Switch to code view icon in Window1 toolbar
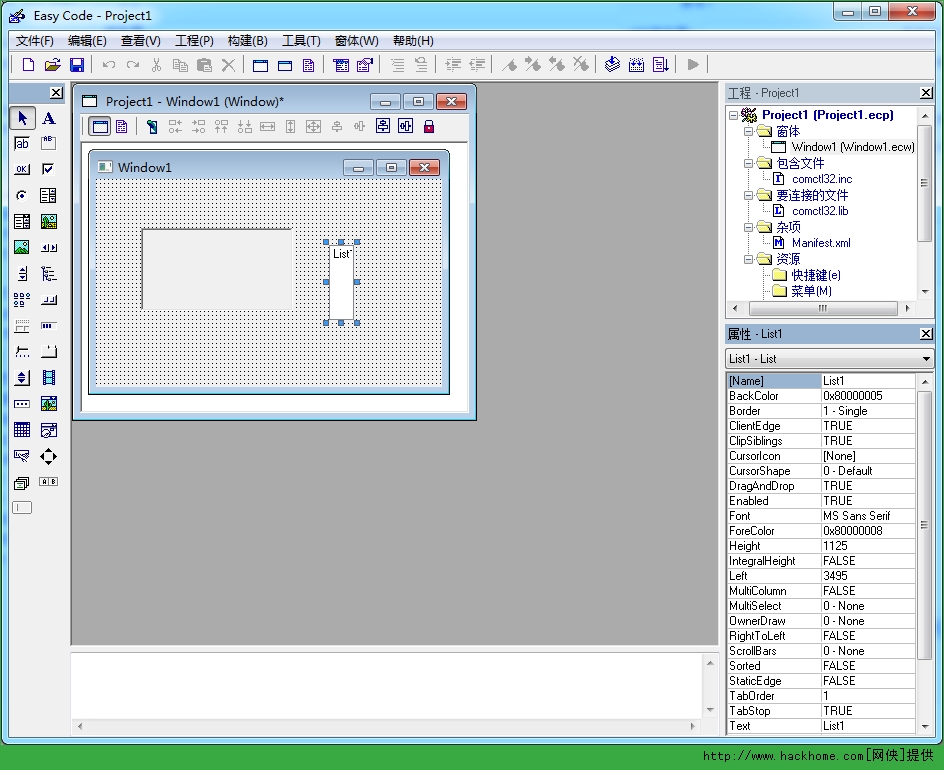Screen dimensions: 944x770 coord(122,126)
